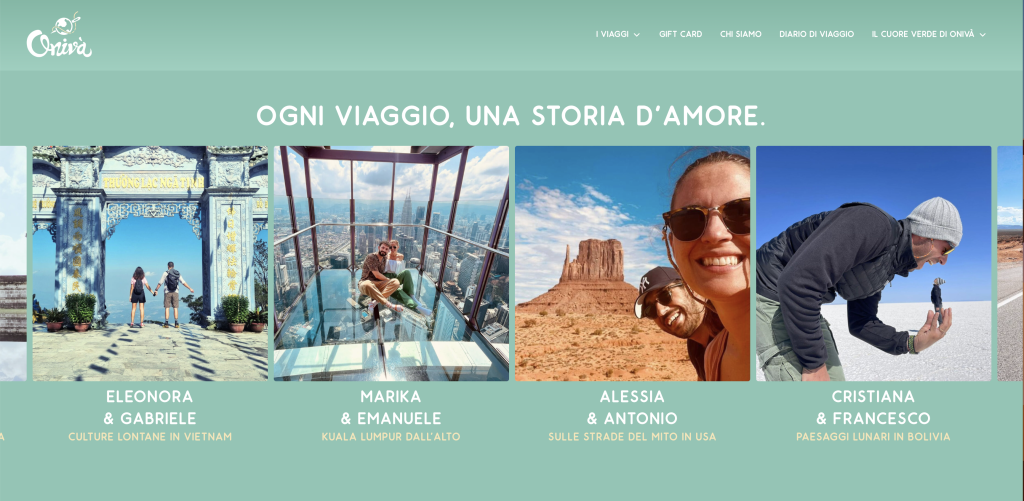
Task: Open the Bolivia salt flat photo
Action: (x=873, y=263)
